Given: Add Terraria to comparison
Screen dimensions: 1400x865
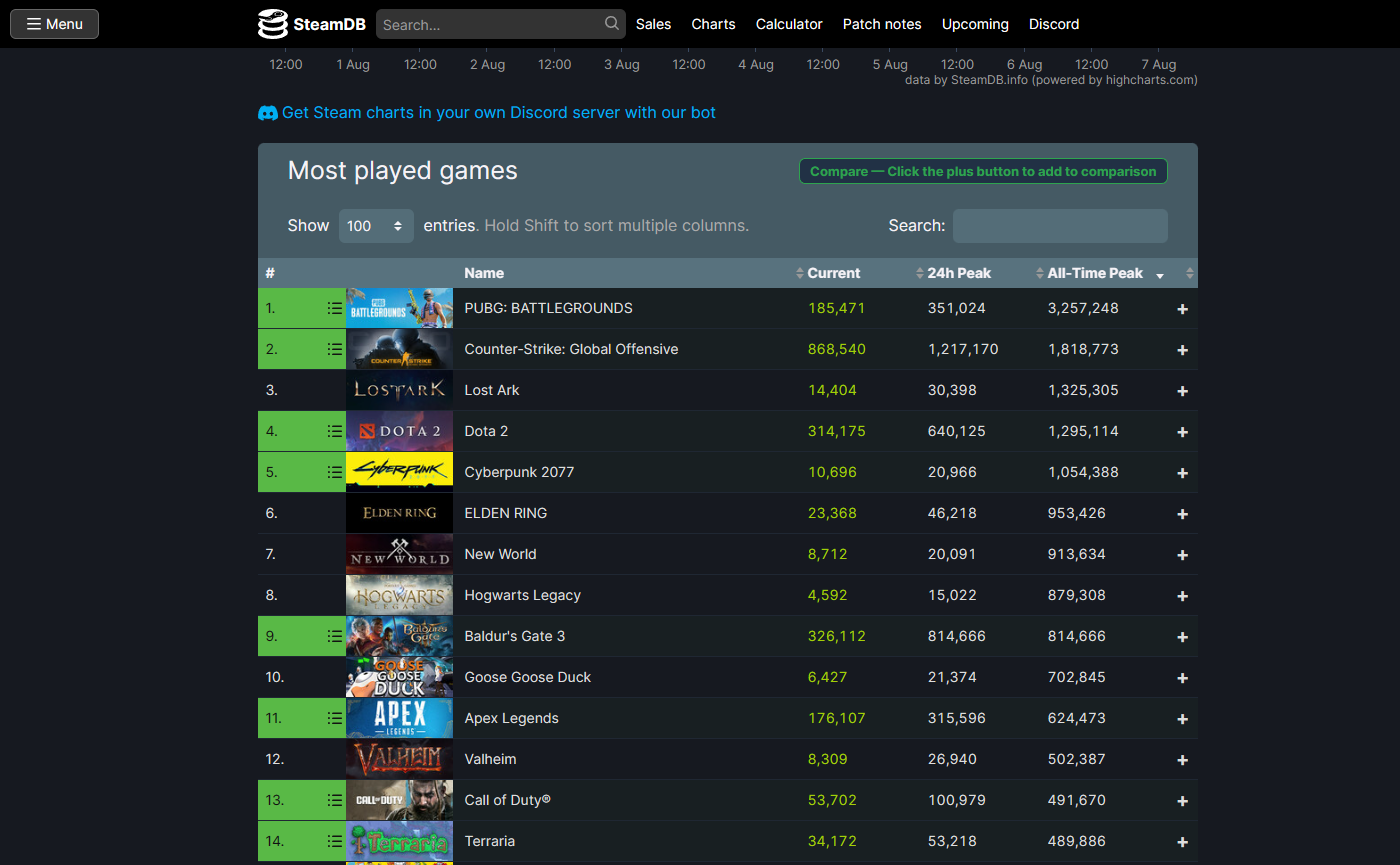Looking at the screenshot, I should (x=1182, y=842).
